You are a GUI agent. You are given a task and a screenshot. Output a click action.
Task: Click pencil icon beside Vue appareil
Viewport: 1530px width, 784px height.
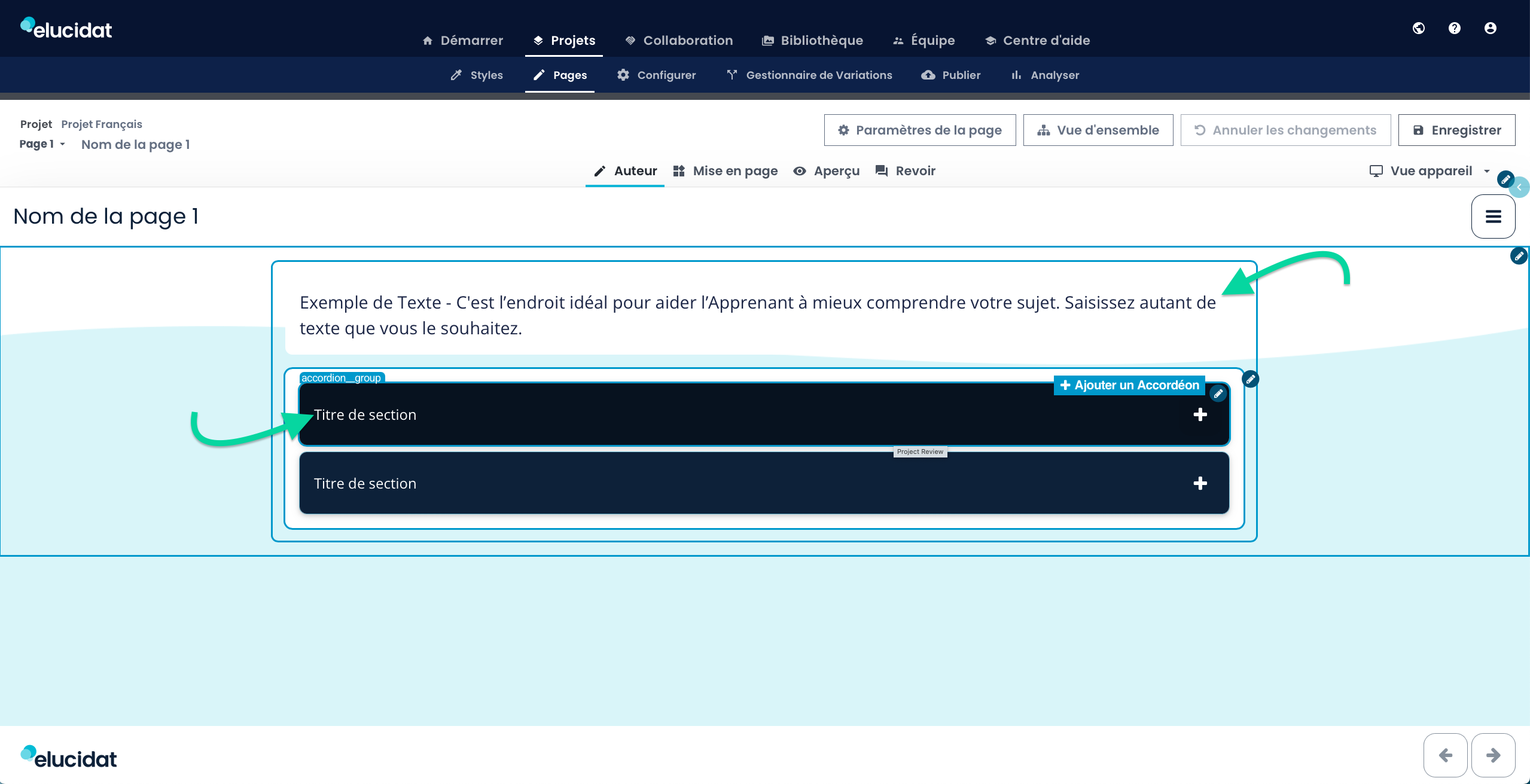click(1505, 179)
